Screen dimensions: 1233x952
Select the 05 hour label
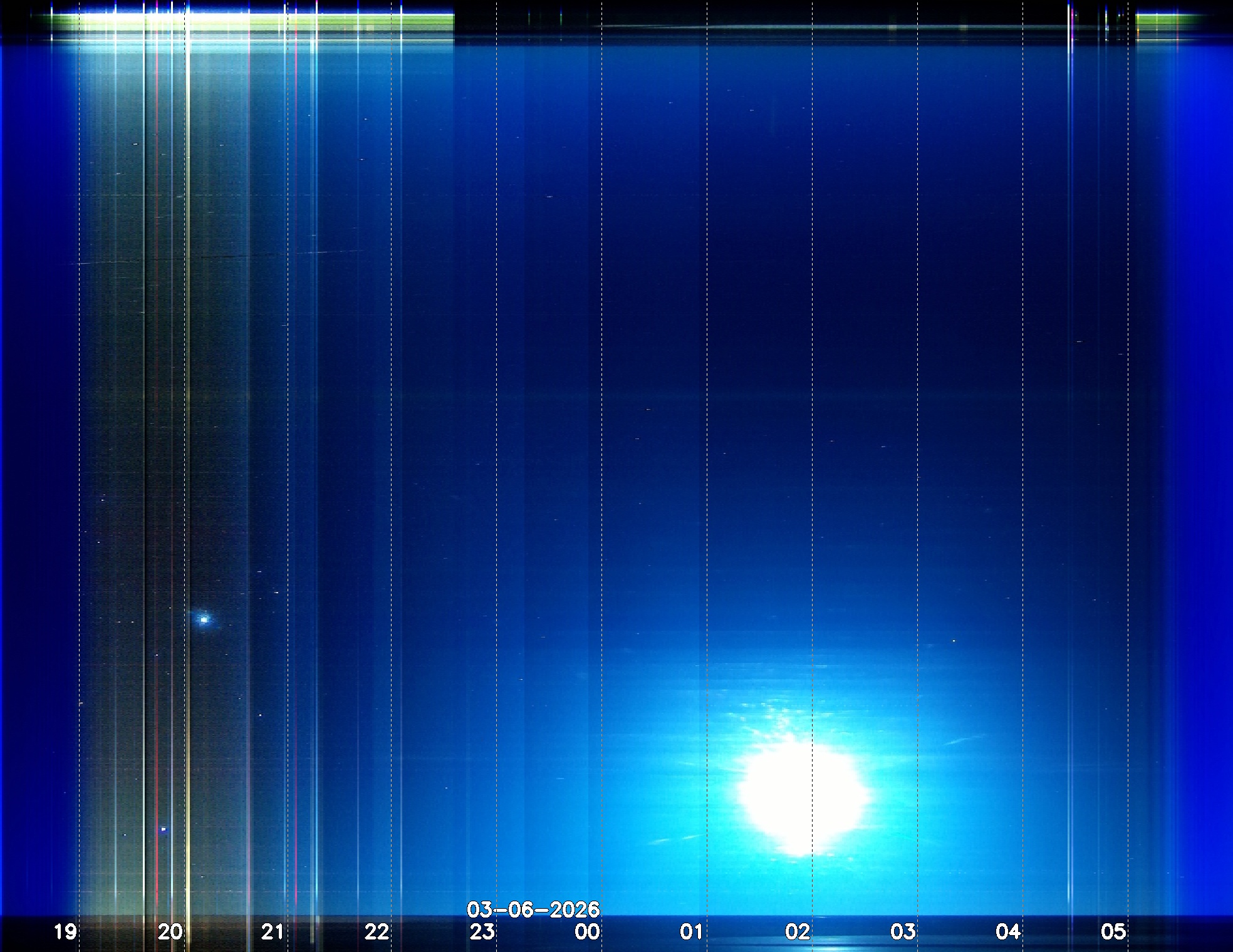coord(1113,932)
